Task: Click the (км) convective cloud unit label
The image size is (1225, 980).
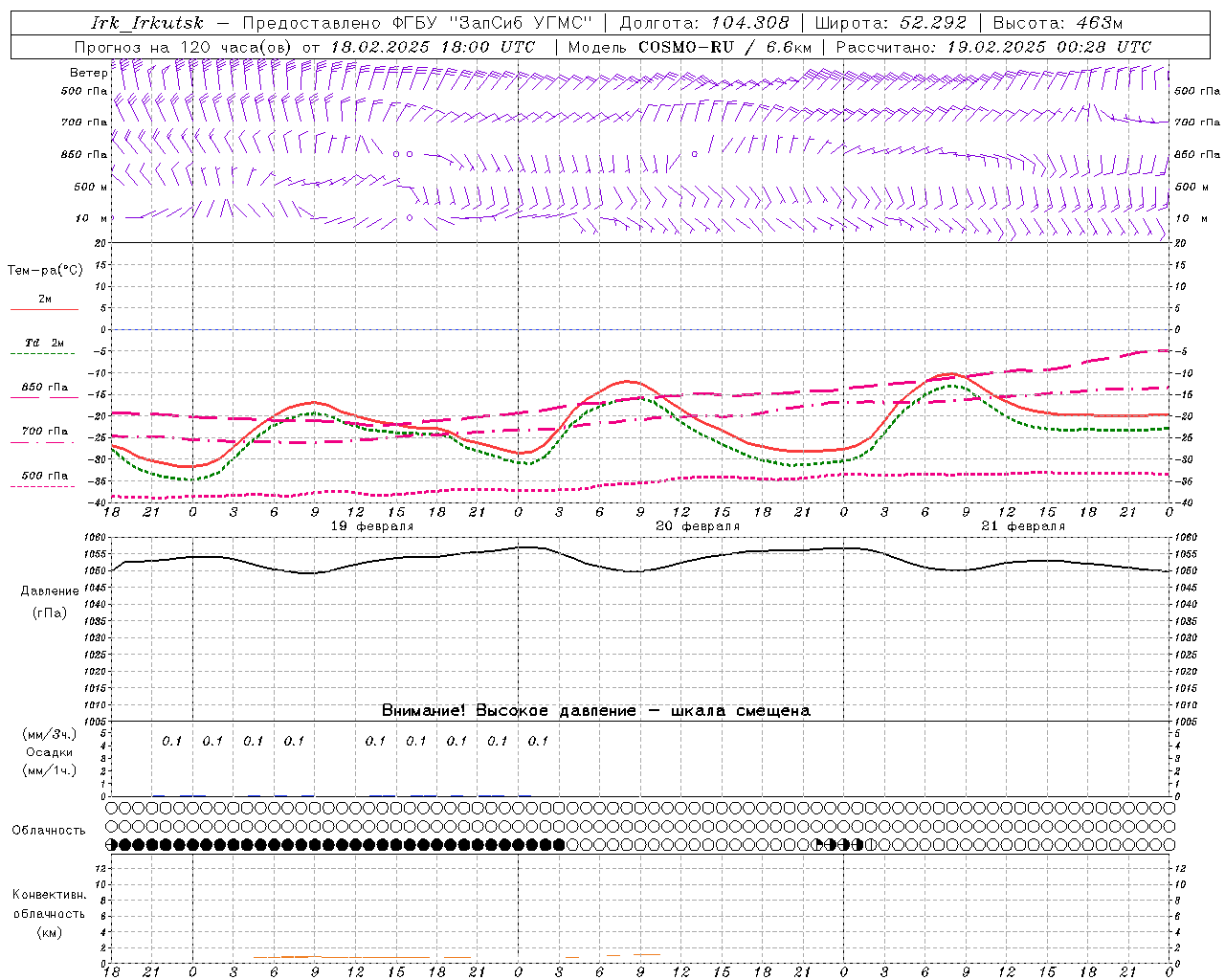Action: pos(49,933)
